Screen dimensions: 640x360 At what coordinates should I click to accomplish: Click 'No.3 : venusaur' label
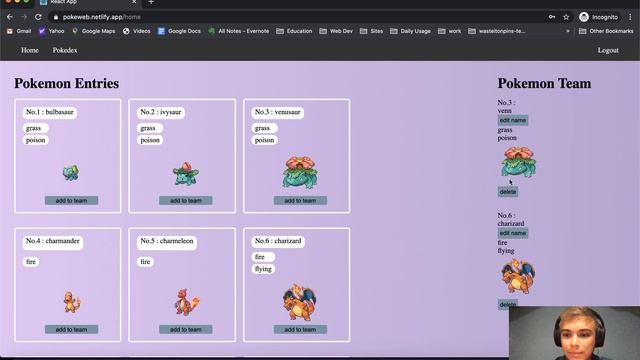click(x=278, y=112)
